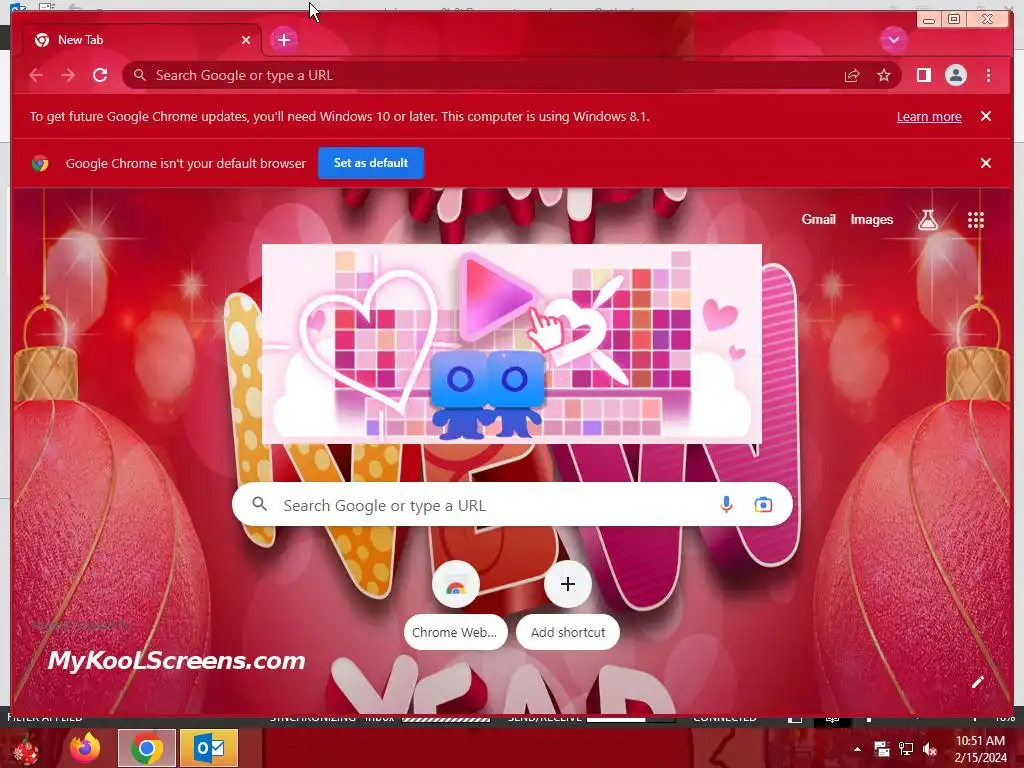Expand the tab search dropdown arrow
The image size is (1024, 768).
pos(893,40)
